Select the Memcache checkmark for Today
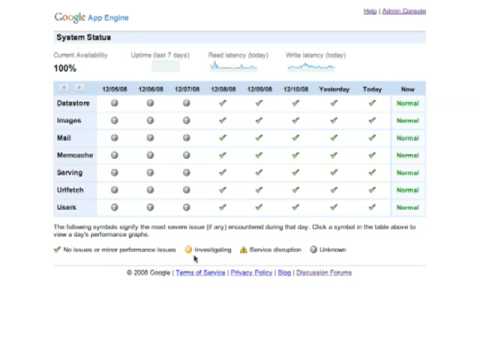The image size is (480, 360). point(372,155)
